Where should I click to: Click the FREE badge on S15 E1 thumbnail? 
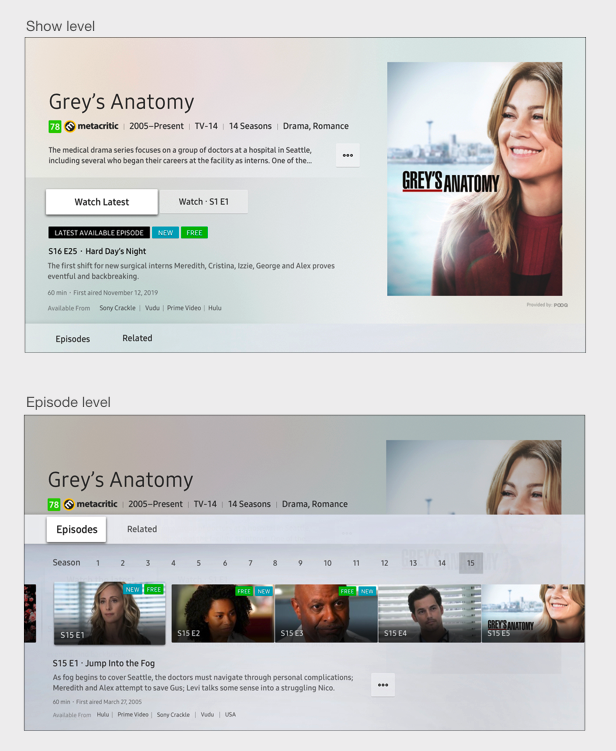154,590
